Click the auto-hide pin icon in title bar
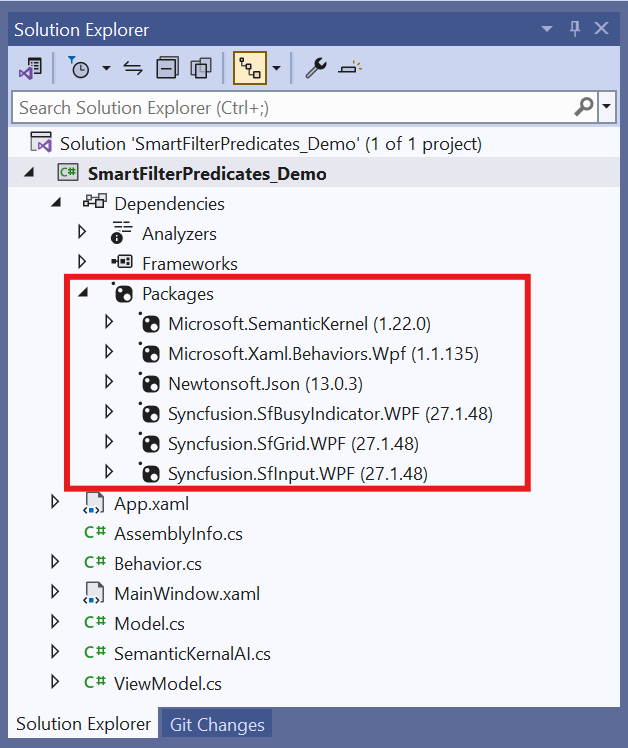Viewport: 628px width, 748px height. click(574, 30)
